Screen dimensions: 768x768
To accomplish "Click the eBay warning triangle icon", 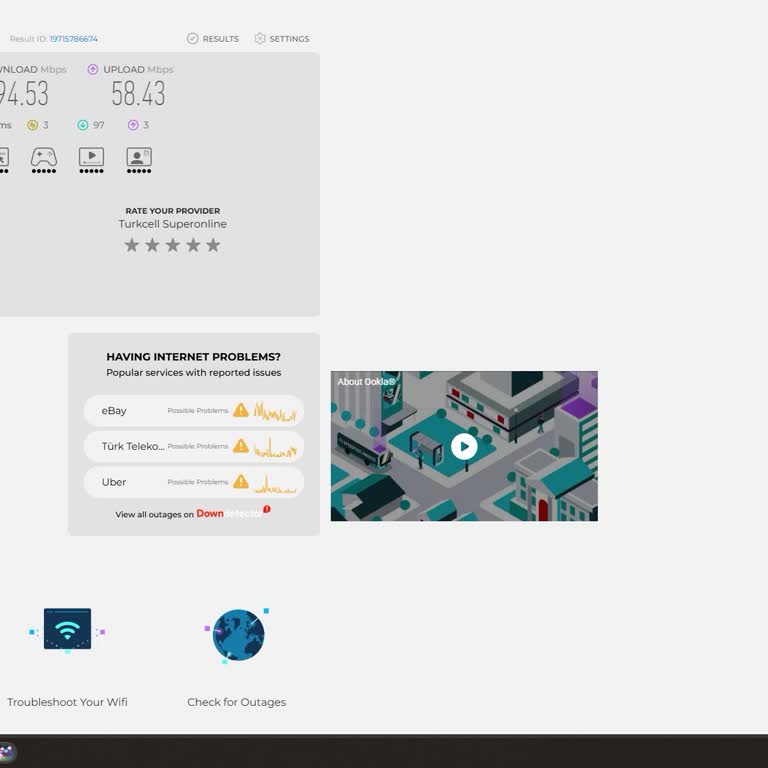I will coord(240,410).
